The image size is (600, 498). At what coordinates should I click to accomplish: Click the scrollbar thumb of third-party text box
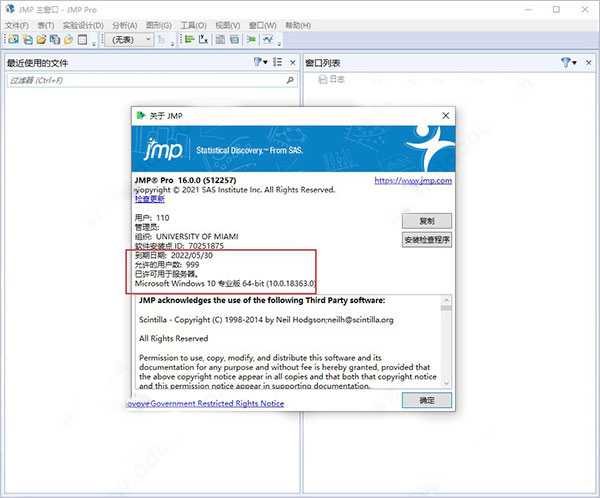(446, 308)
